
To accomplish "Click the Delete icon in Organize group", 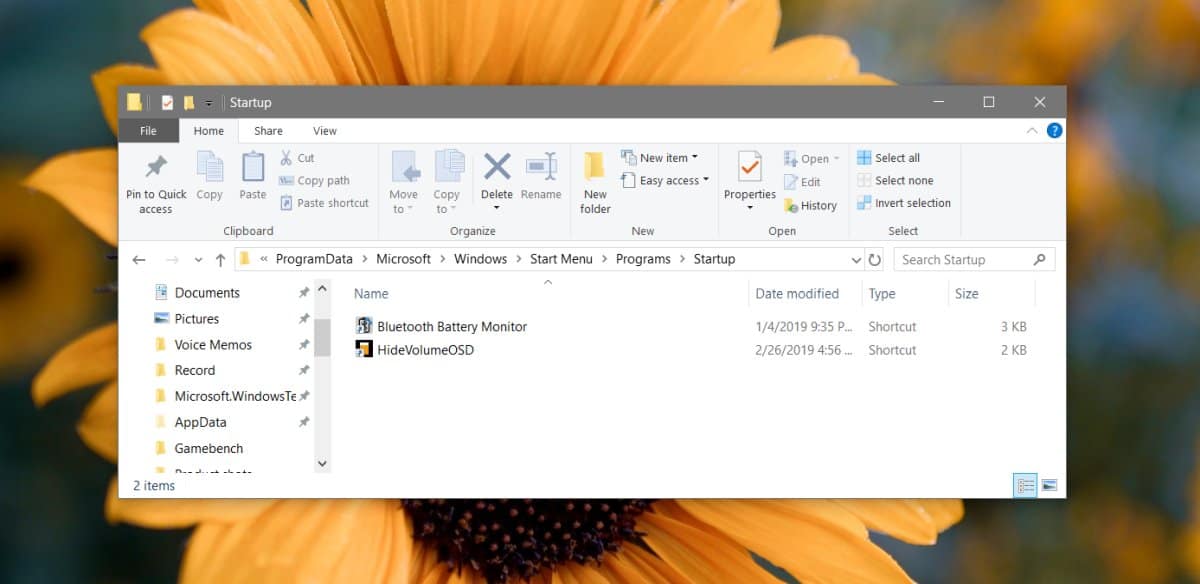I will click(x=497, y=166).
